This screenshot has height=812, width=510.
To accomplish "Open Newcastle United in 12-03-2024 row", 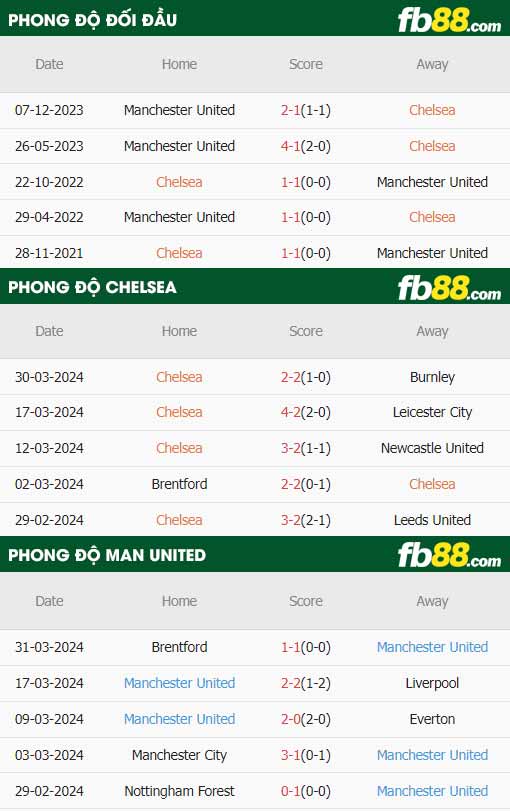I will [x=432, y=448].
